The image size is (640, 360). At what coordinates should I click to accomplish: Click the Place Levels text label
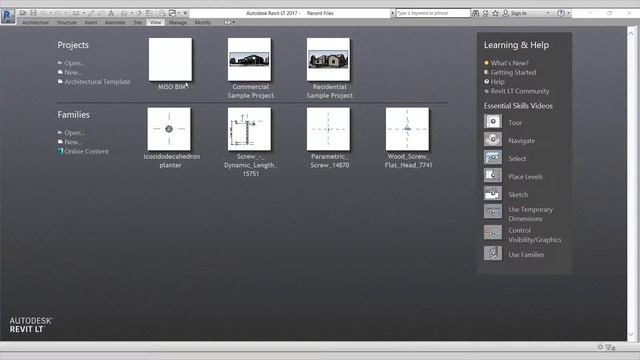coord(525,177)
